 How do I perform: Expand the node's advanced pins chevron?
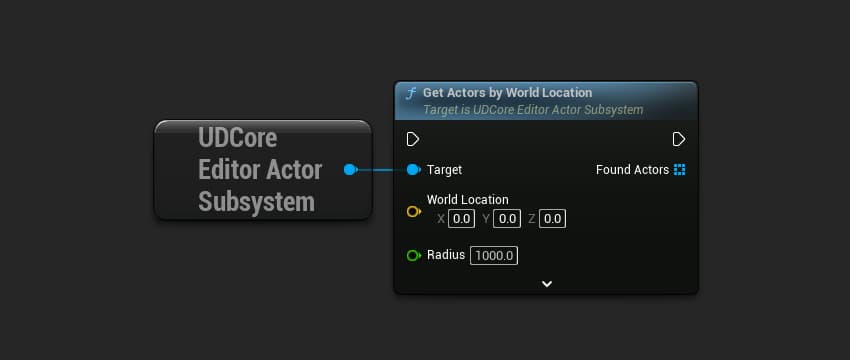[x=547, y=284]
